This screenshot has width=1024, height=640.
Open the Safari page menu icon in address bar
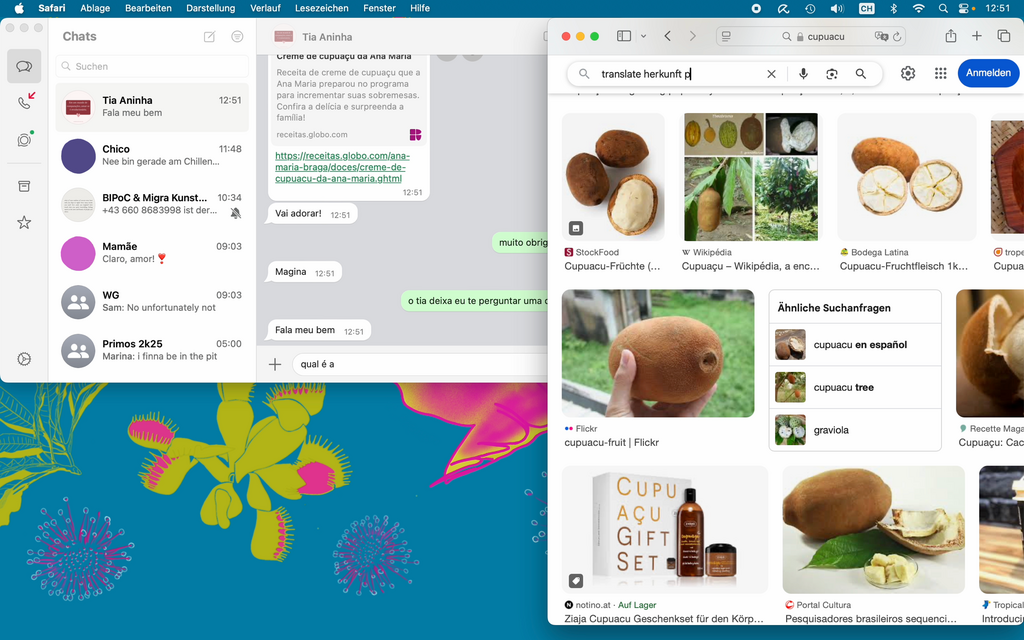click(726, 37)
